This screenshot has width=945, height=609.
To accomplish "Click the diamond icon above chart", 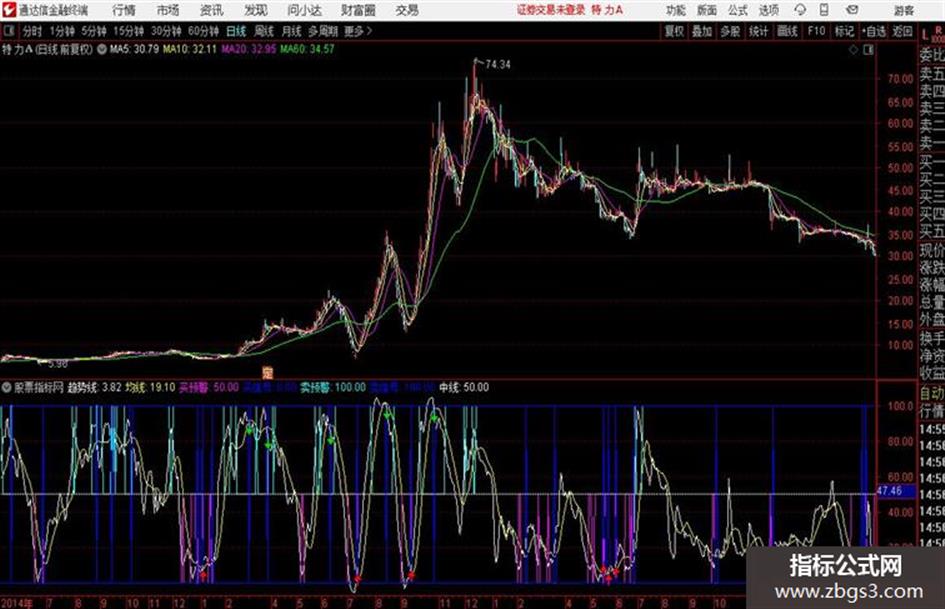I will pyautogui.click(x=853, y=50).
